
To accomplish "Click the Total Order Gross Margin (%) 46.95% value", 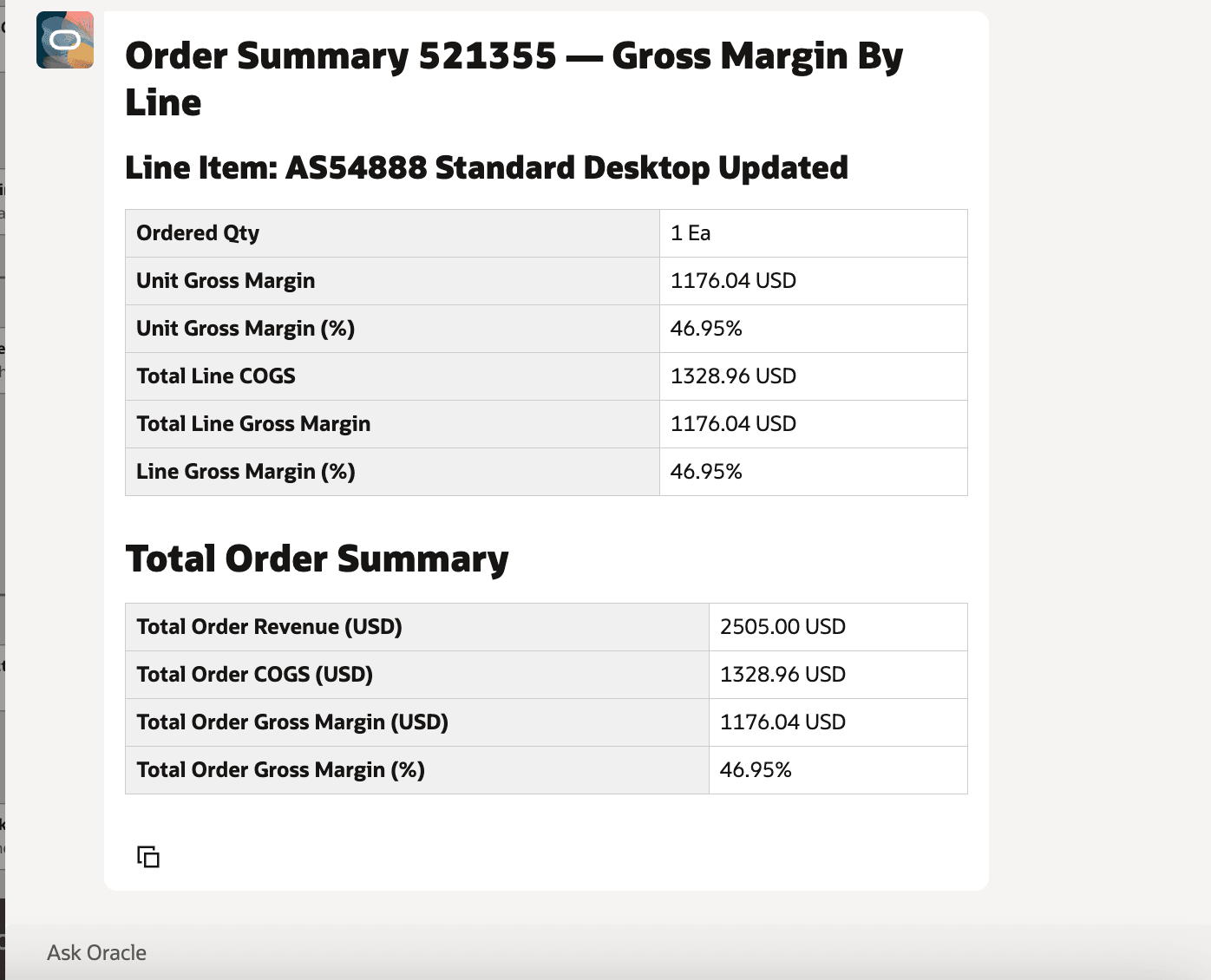I will [756, 770].
